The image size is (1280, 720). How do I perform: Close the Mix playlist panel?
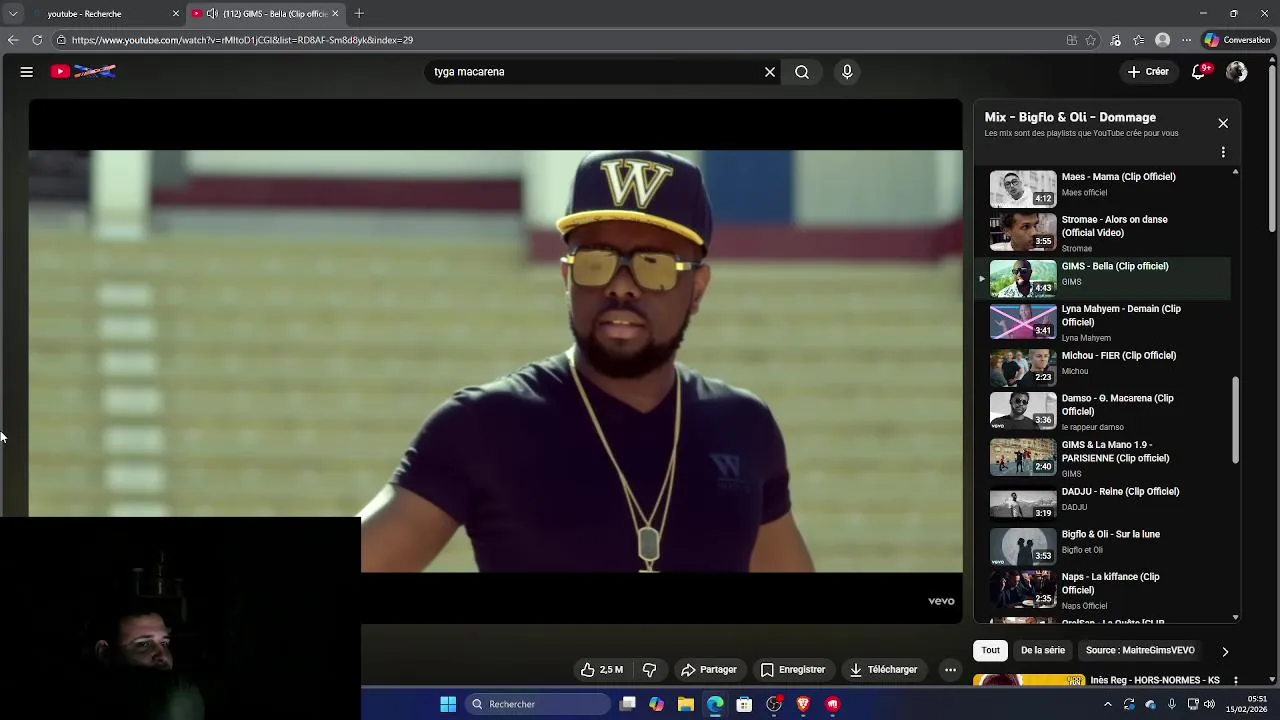1223,123
